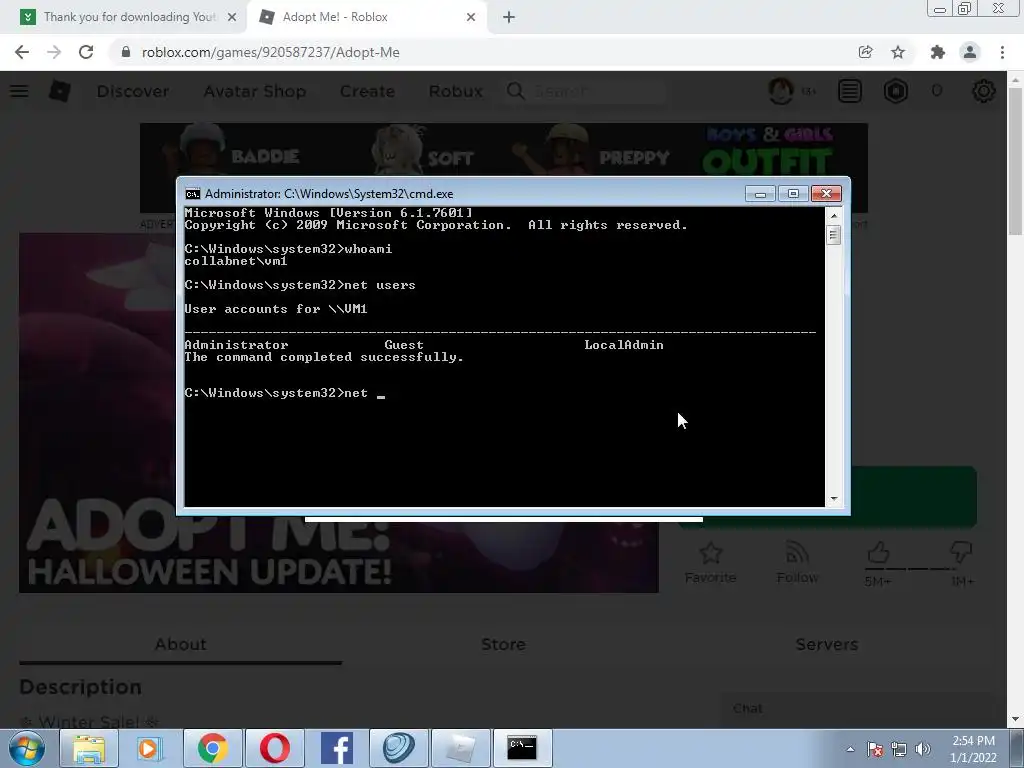Image resolution: width=1024 pixels, height=768 pixels.
Task: Click the cmd scrollbar down arrow
Action: click(x=833, y=499)
